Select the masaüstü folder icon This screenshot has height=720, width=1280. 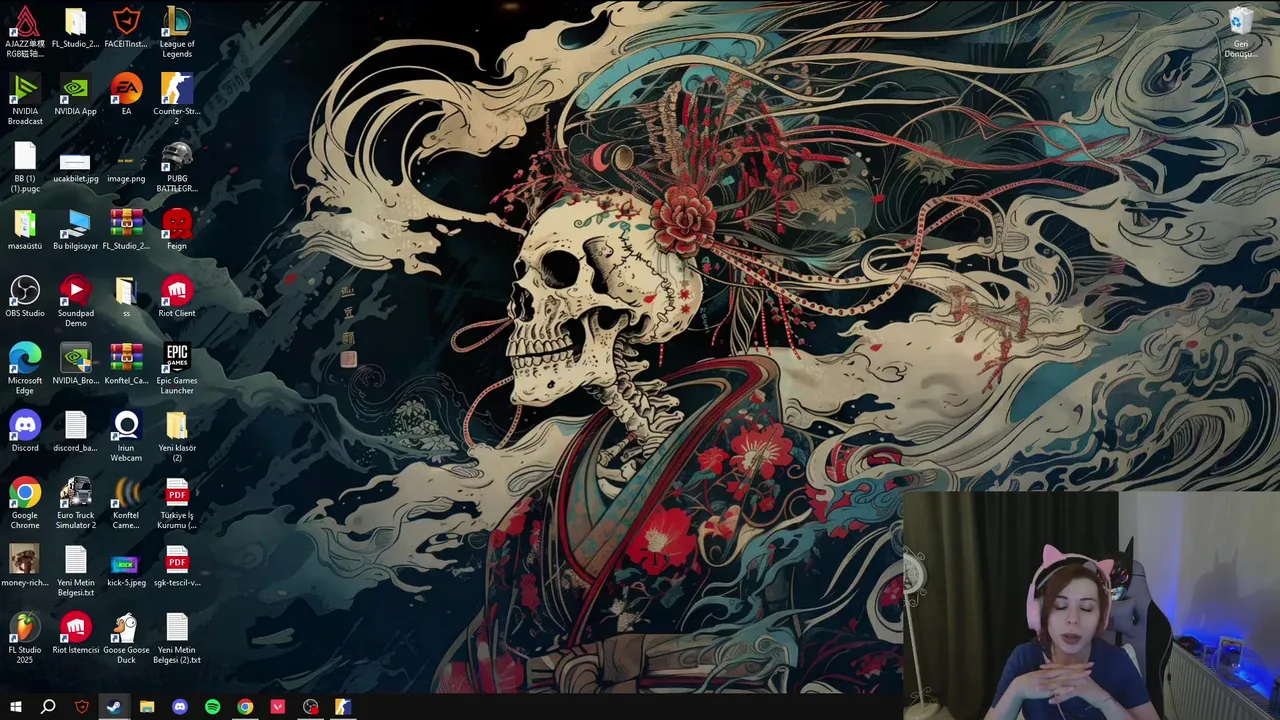[x=25, y=229]
